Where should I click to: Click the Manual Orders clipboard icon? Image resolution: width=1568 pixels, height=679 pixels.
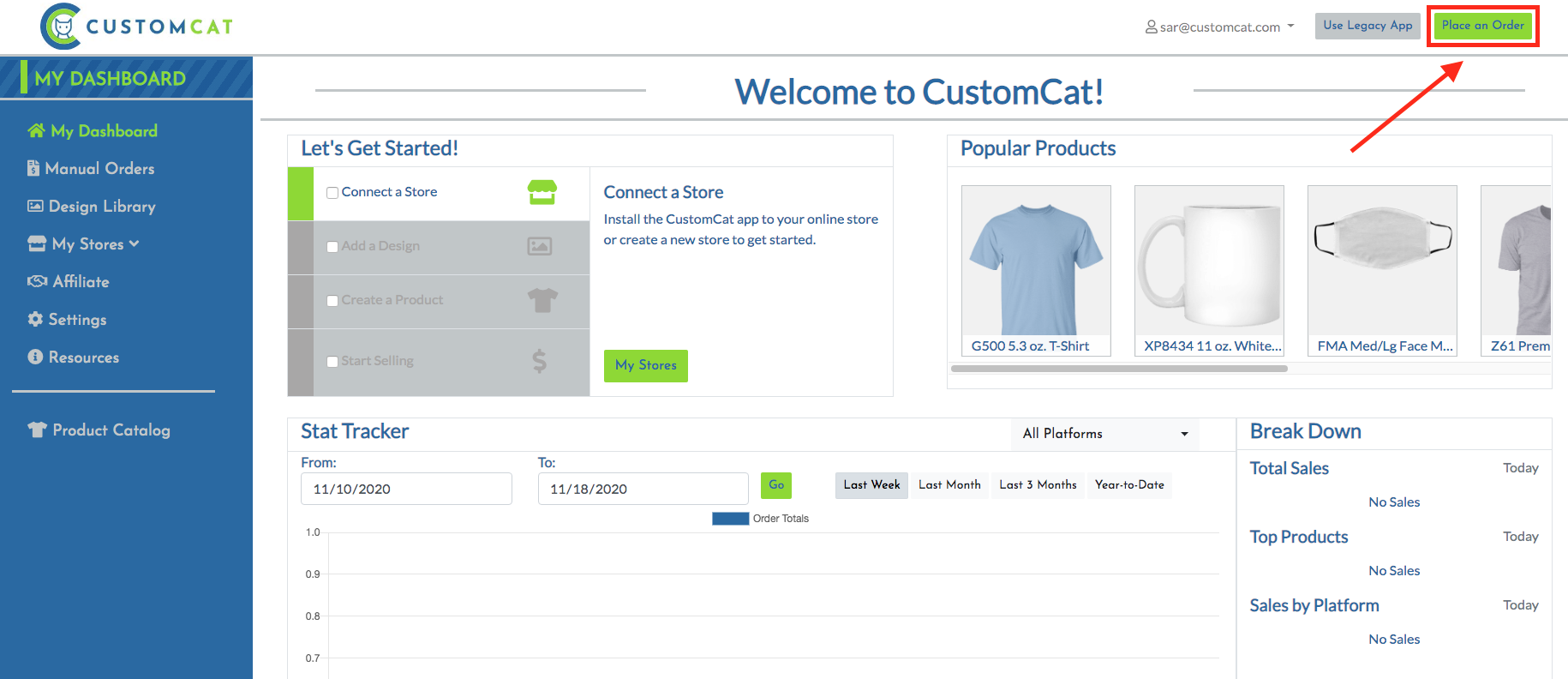(x=33, y=168)
